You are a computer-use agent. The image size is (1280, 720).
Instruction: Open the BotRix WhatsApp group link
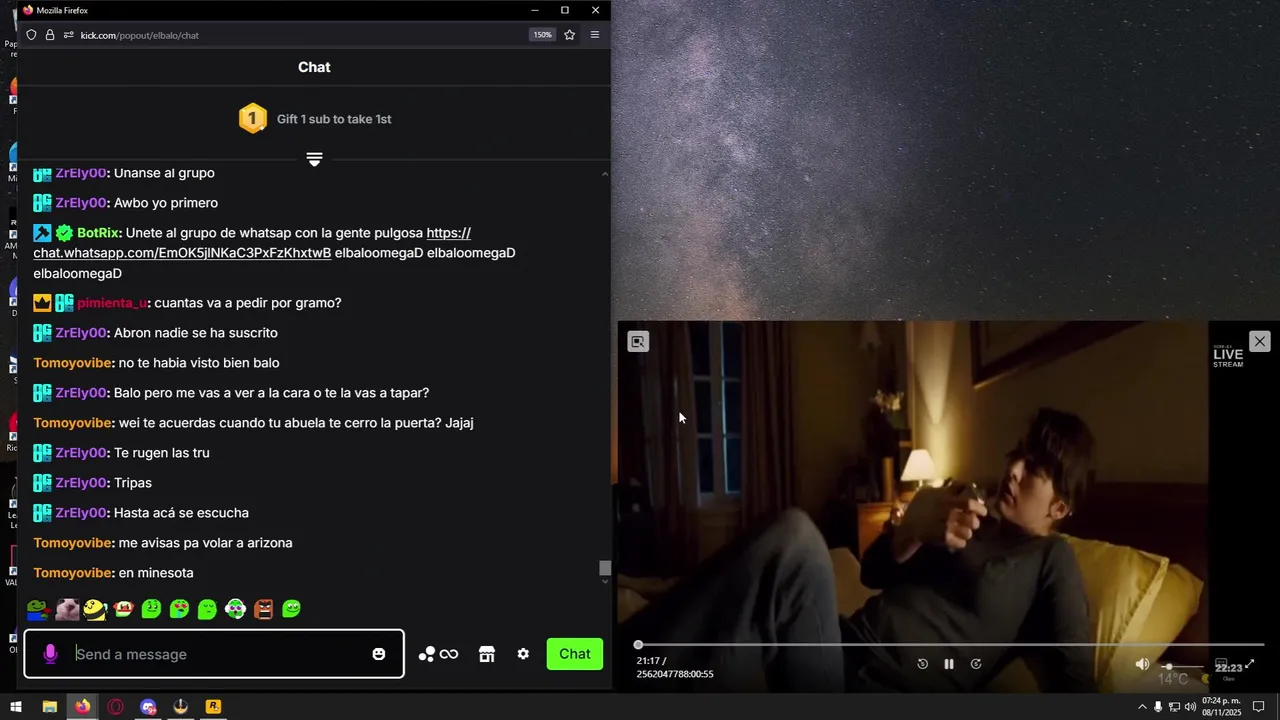pyautogui.click(x=182, y=253)
